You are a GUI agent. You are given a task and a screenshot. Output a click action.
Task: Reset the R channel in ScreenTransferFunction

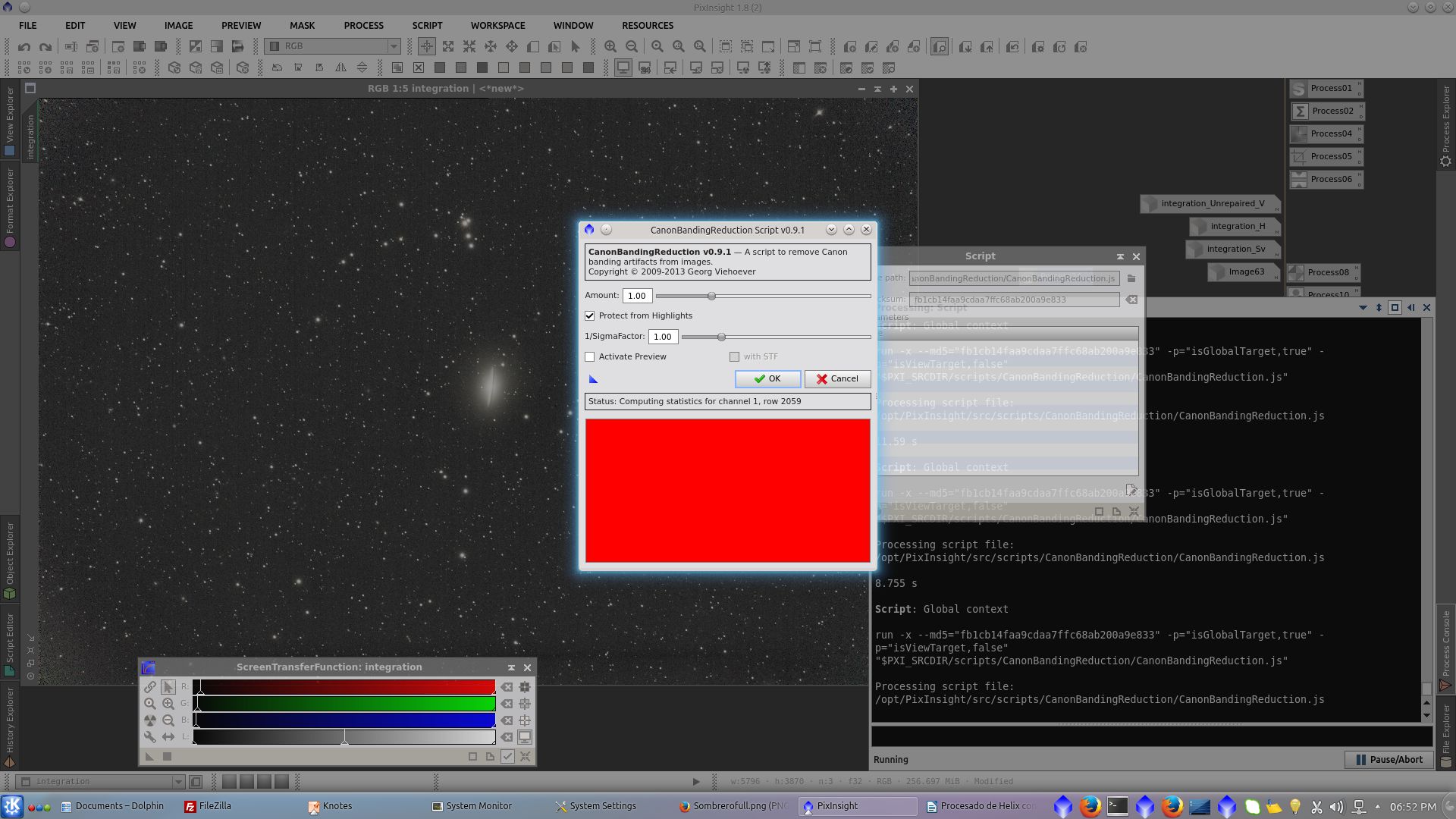pyautogui.click(x=507, y=687)
